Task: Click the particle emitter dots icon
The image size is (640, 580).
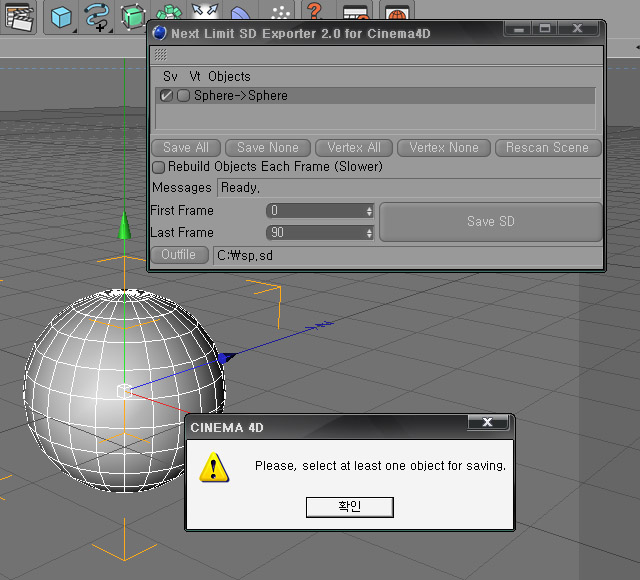Action: (280, 12)
